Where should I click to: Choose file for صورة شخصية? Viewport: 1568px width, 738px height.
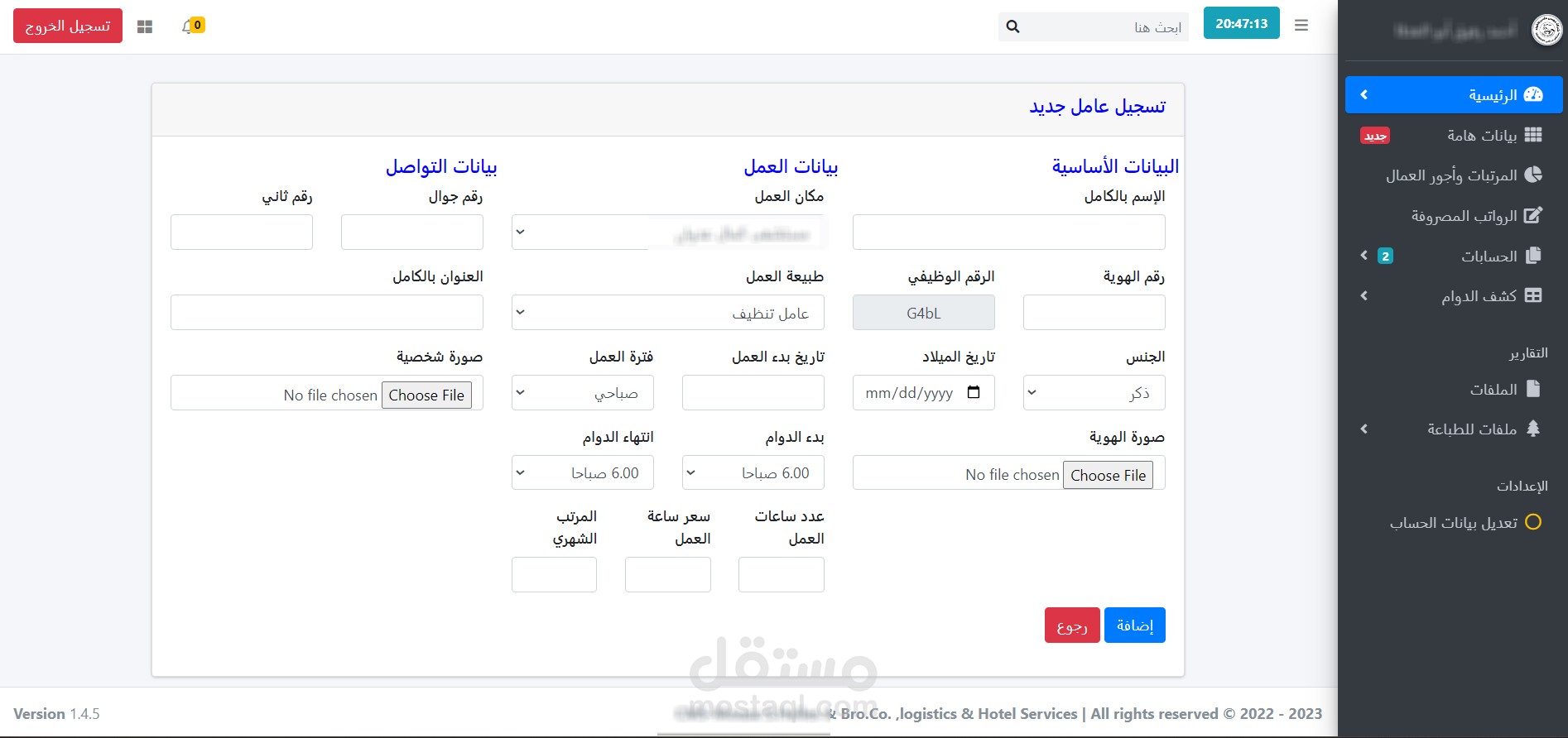426,395
